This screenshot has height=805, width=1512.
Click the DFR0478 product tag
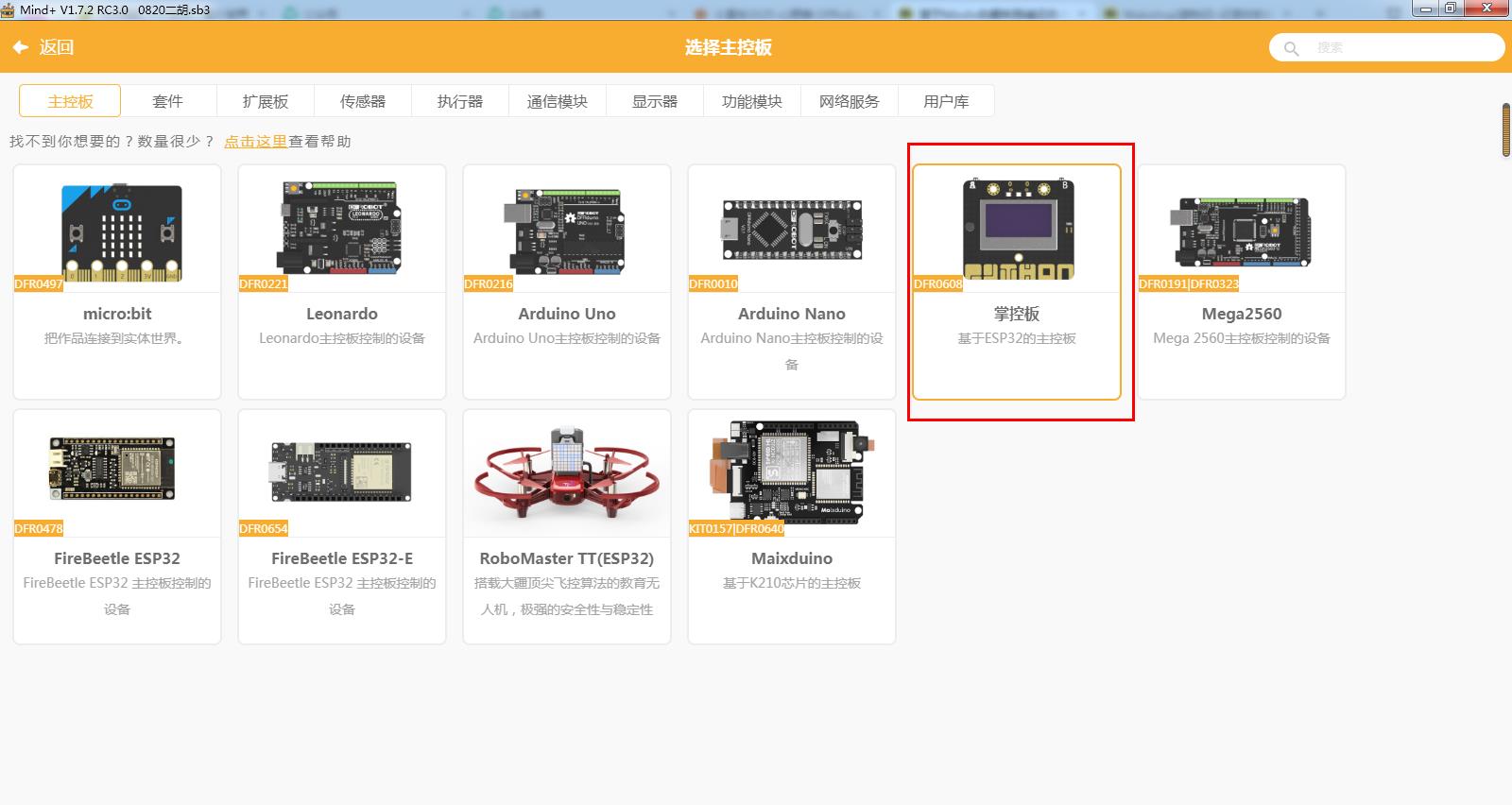tap(39, 528)
